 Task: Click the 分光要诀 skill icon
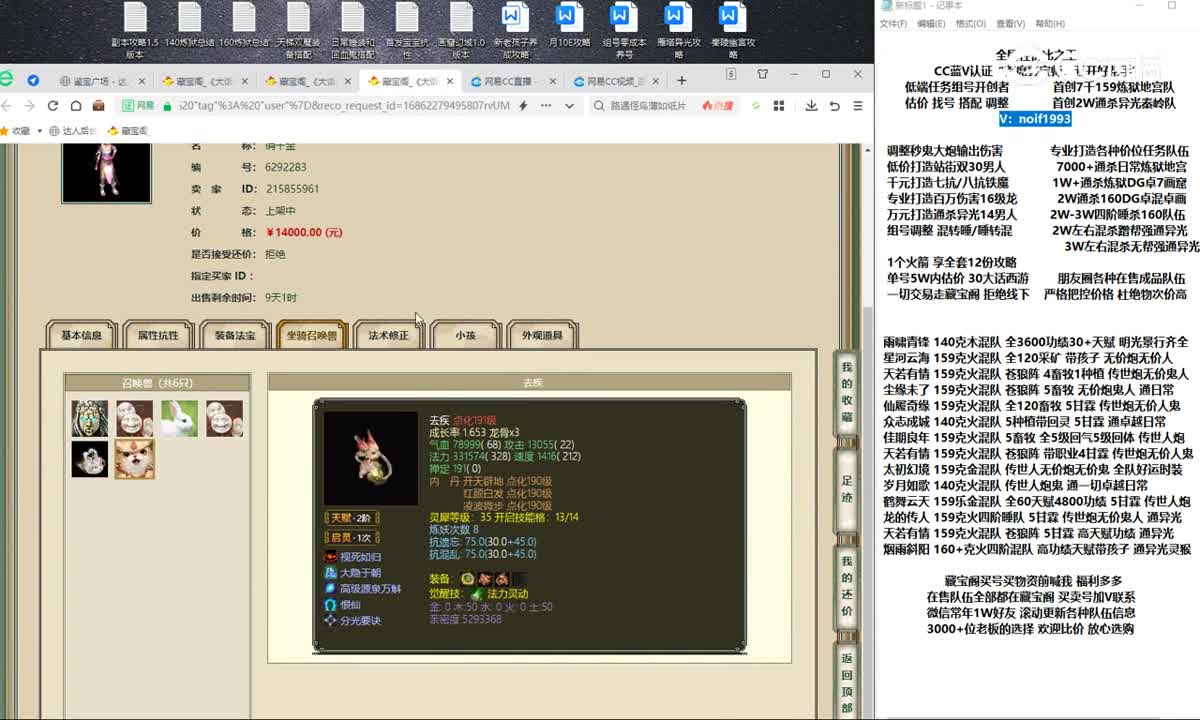pos(331,621)
